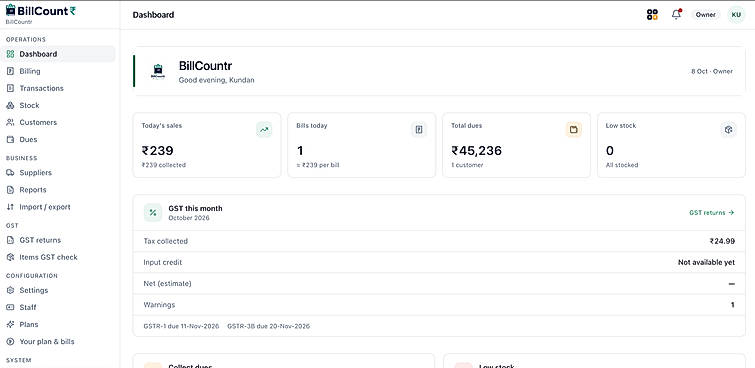Screen dimensions: 755x368
Task: Click the Settings gear icon
Action: tap(10, 290)
